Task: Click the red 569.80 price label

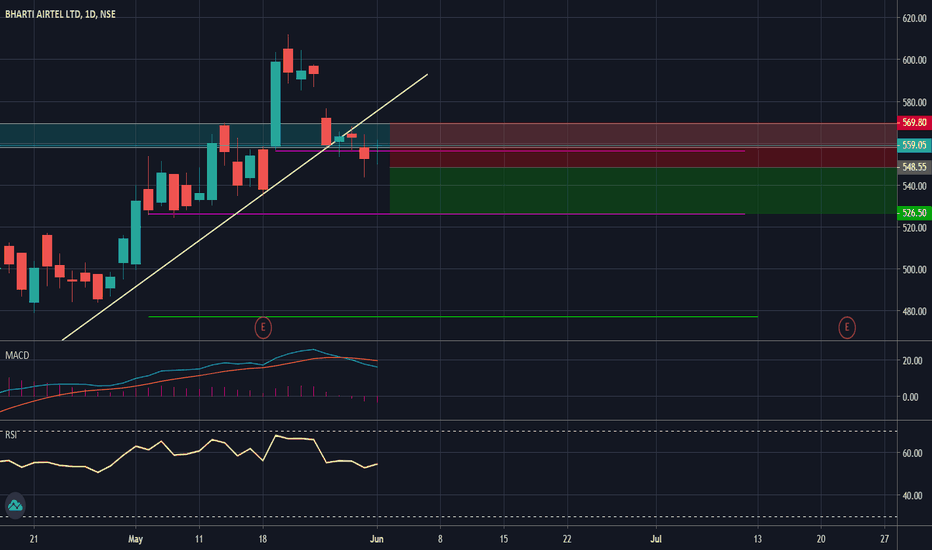Action: [914, 122]
